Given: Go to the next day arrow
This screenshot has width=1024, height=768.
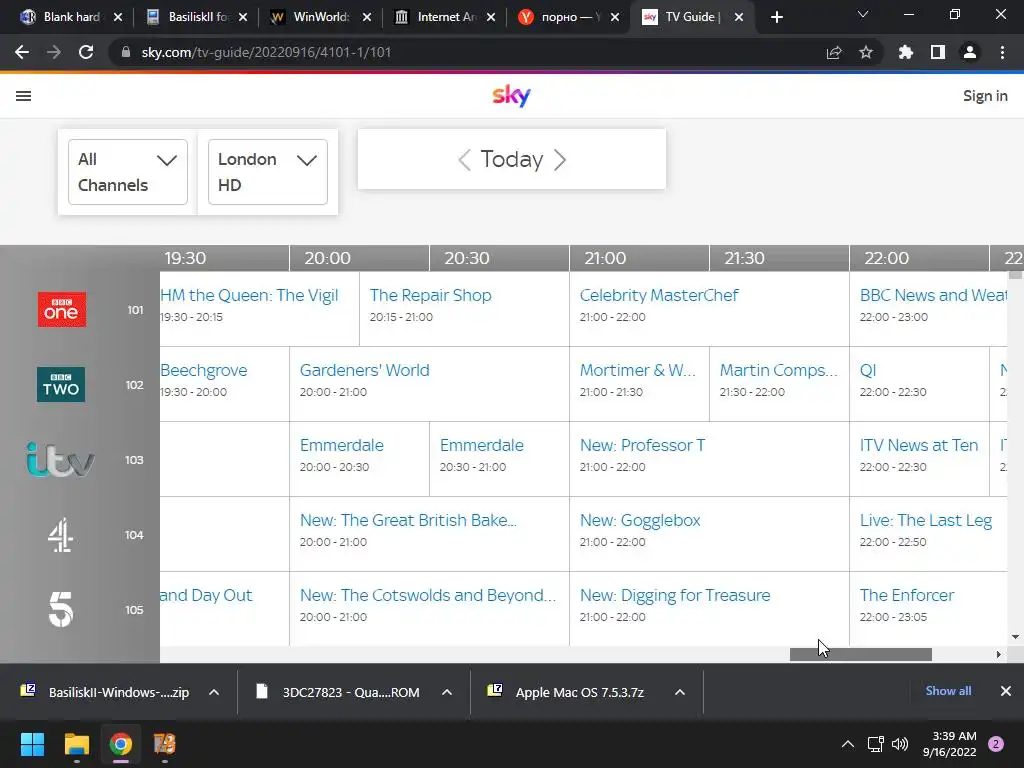Looking at the screenshot, I should 560,159.
